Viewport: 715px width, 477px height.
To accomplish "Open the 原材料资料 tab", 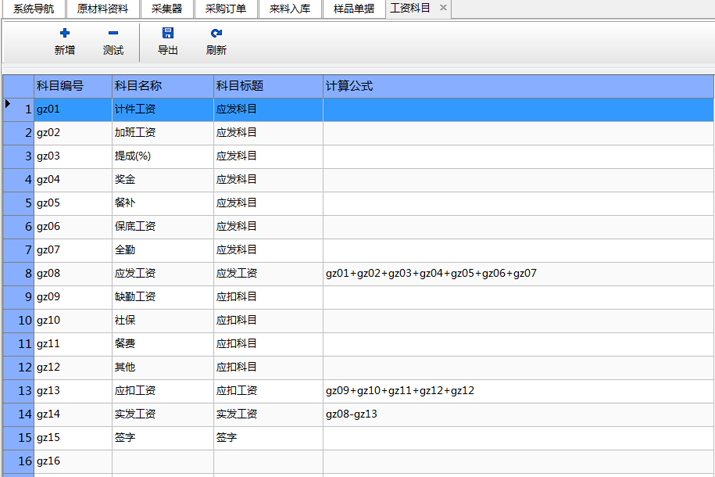I will pyautogui.click(x=102, y=9).
